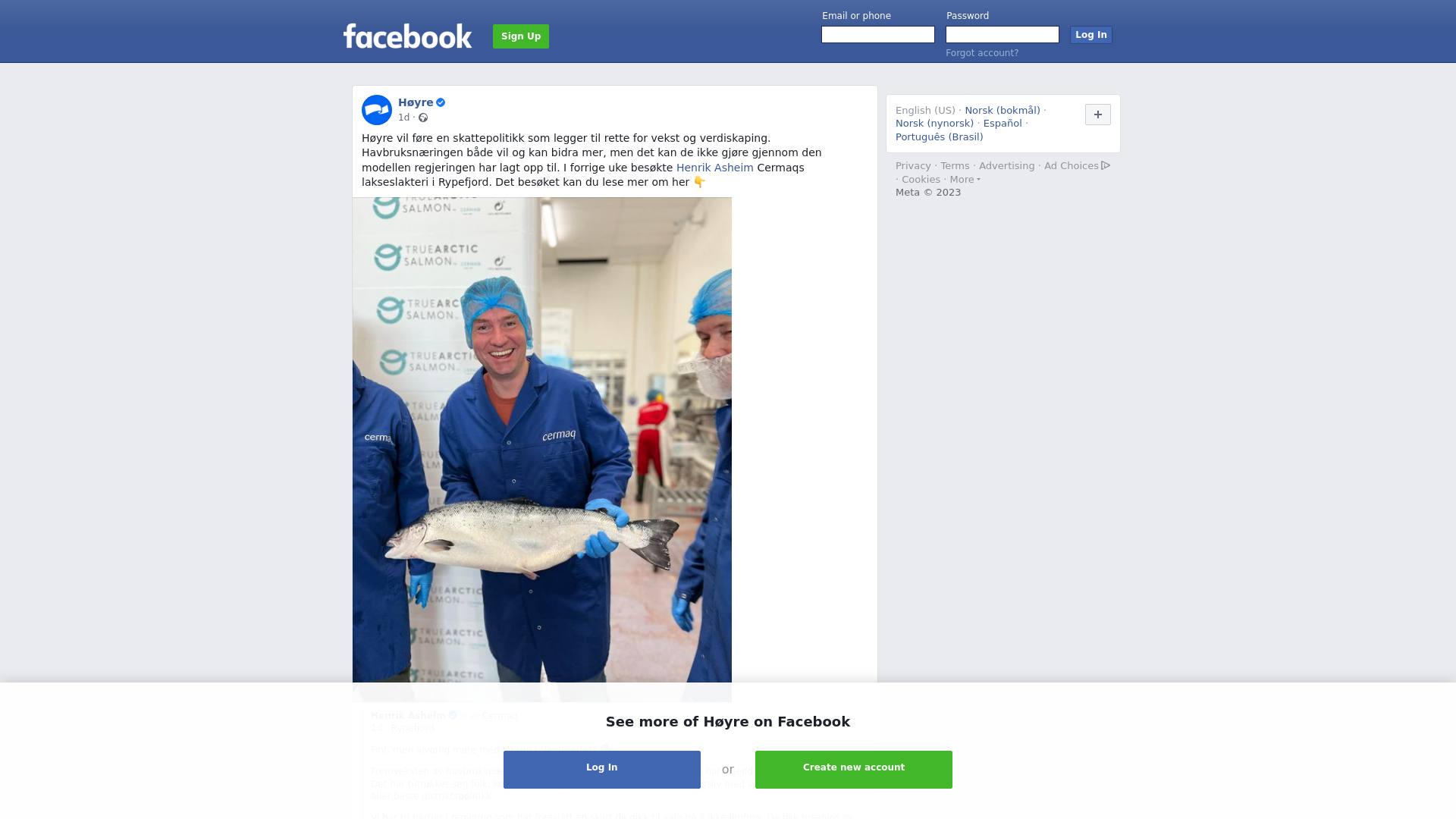Select Português (Brasil) language

coord(940,137)
